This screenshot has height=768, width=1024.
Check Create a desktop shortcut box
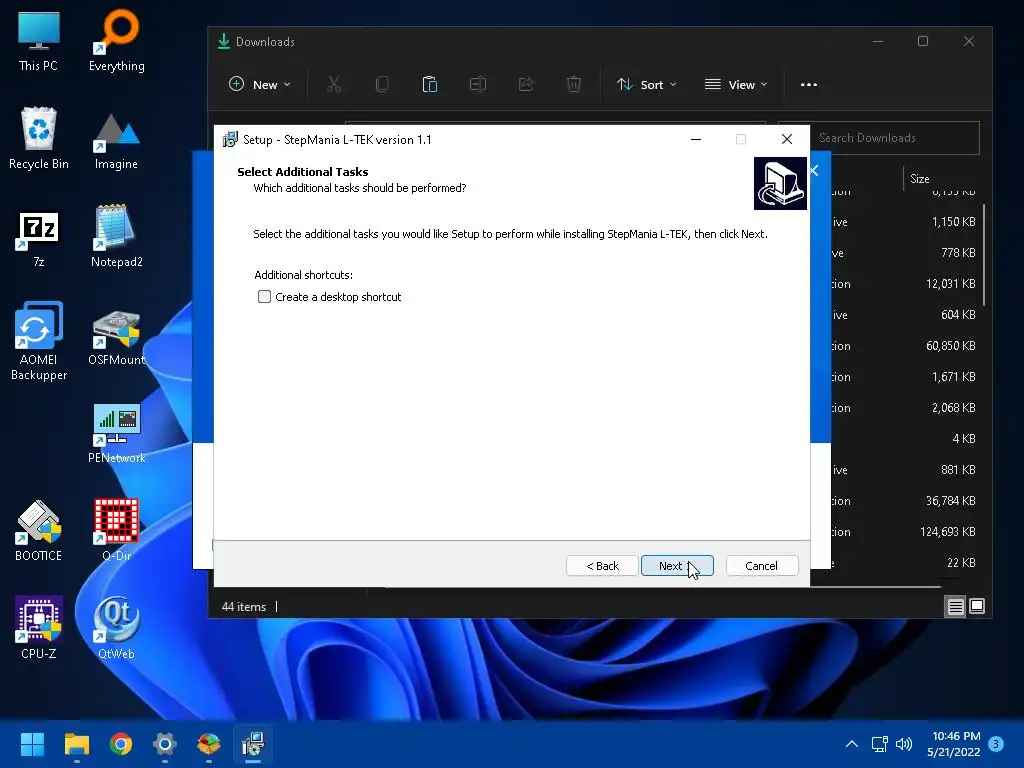[264, 296]
